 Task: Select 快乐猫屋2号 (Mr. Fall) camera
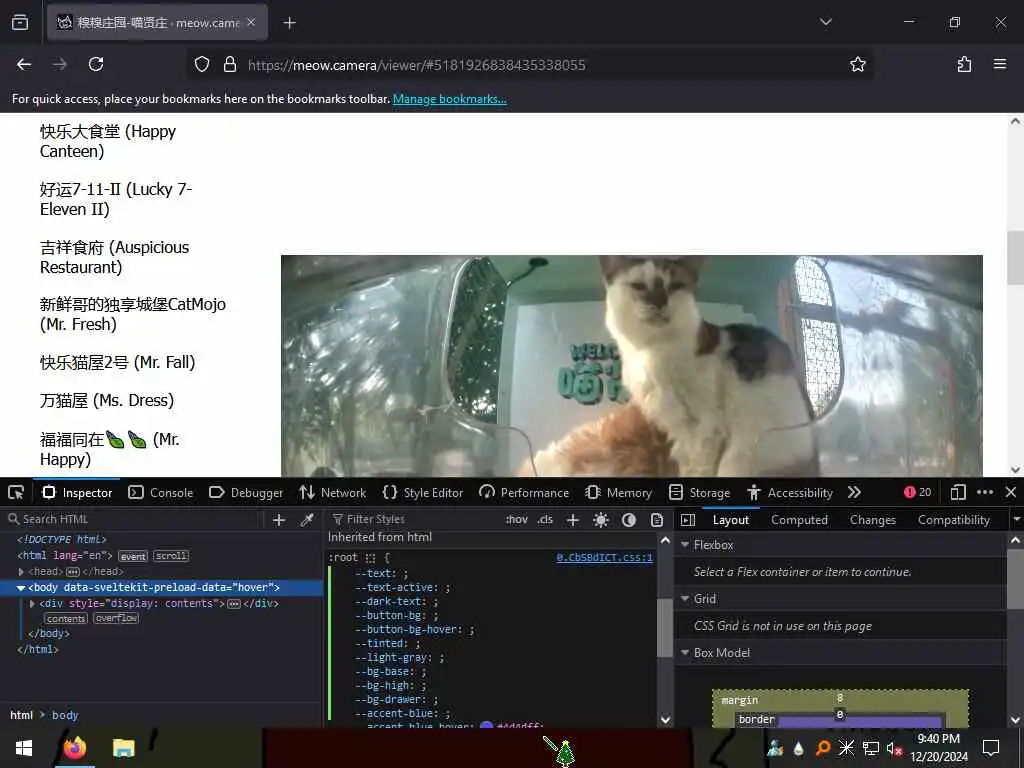pos(118,362)
